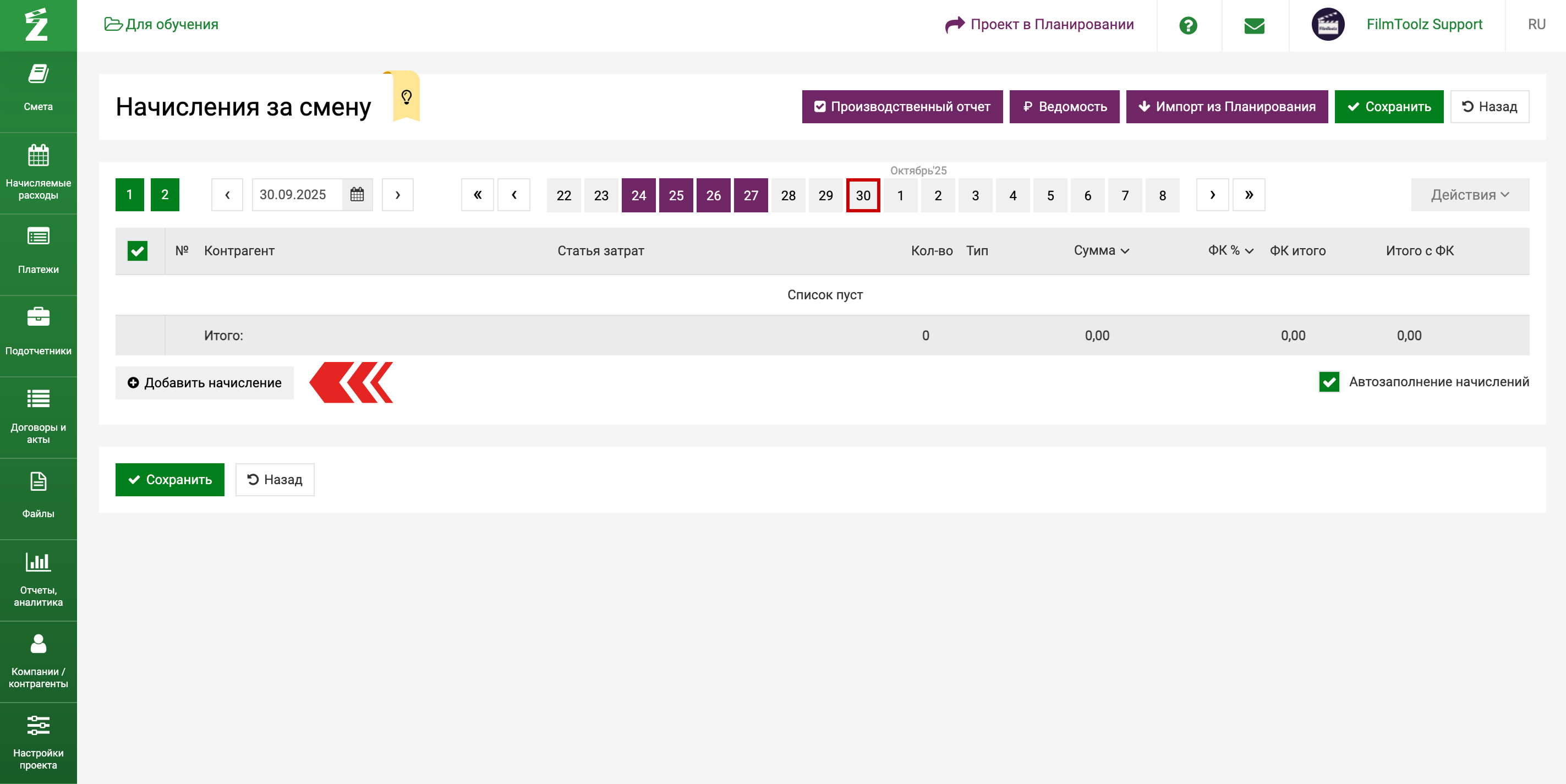Click Добавить начисление button

(x=204, y=383)
